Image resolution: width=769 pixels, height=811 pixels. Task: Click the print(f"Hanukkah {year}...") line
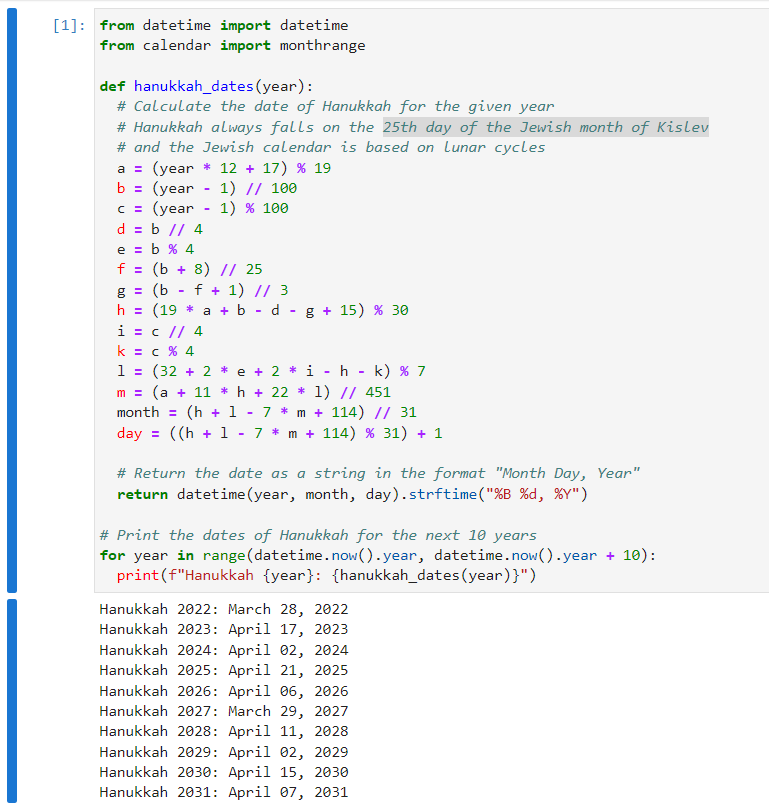(x=327, y=576)
